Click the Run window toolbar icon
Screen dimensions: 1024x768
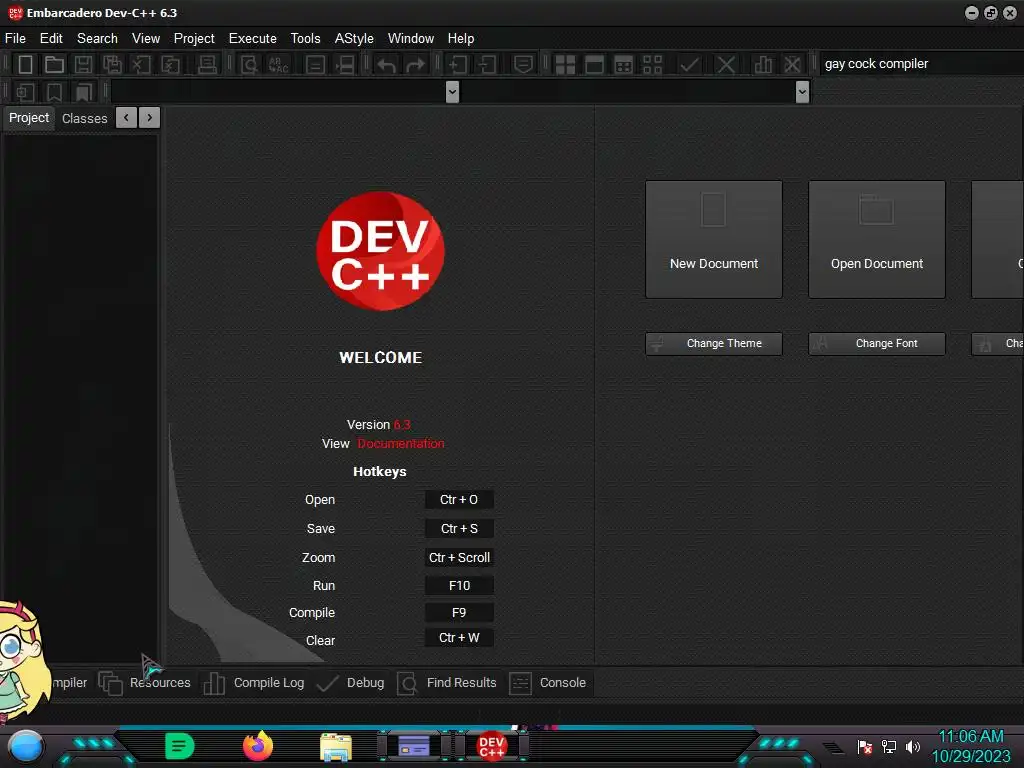coord(594,64)
